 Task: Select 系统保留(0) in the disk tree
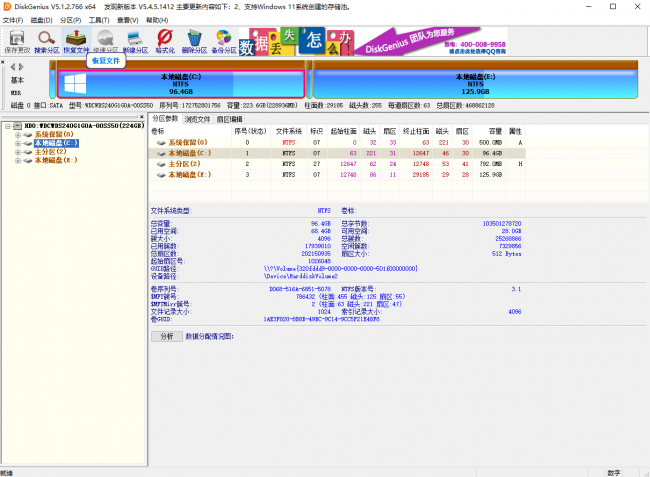pos(54,134)
